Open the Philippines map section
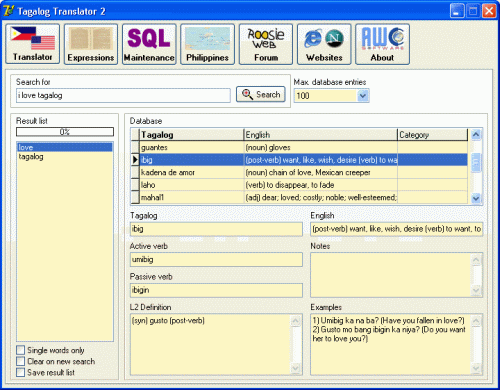Image resolution: width=500 pixels, height=390 pixels. coord(207,44)
